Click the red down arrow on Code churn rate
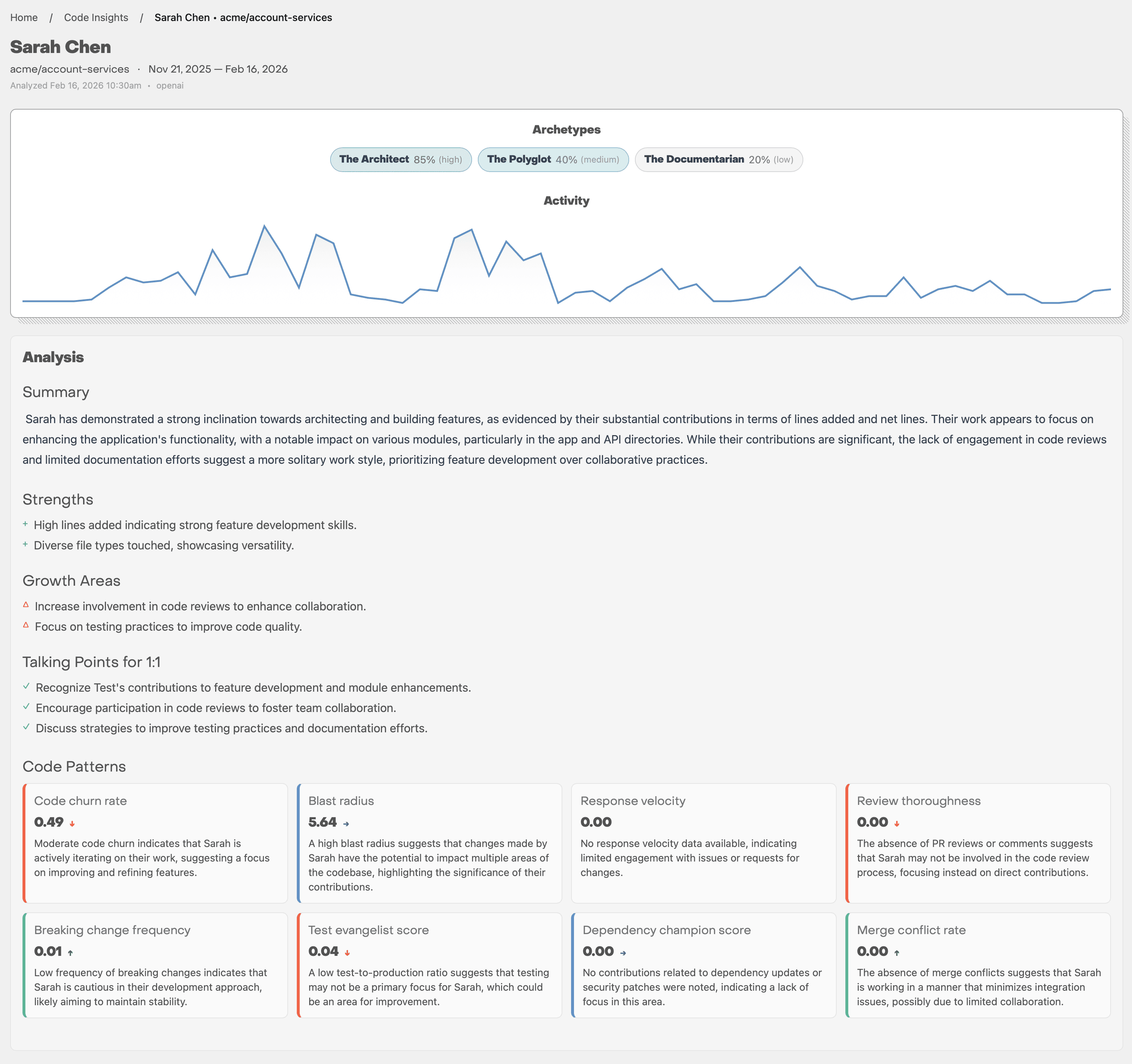 click(x=72, y=822)
